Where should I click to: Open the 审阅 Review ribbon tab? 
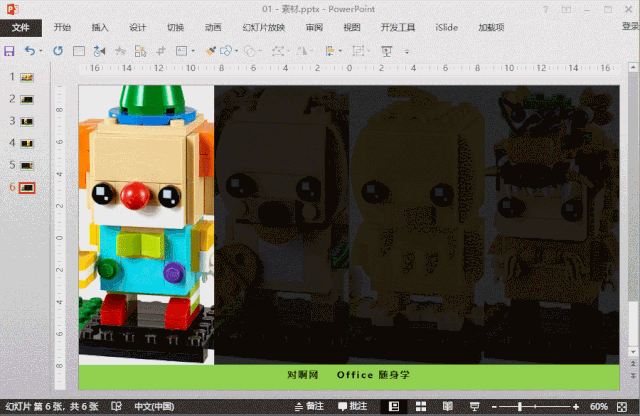[x=314, y=27]
